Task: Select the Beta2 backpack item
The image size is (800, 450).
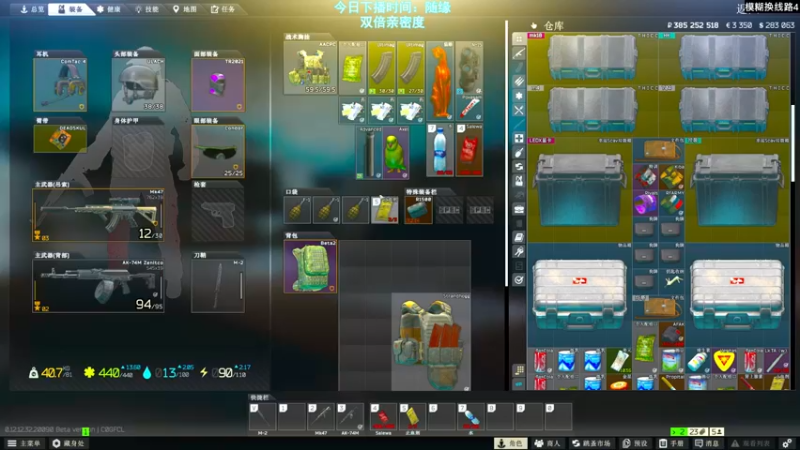Action: click(x=310, y=266)
